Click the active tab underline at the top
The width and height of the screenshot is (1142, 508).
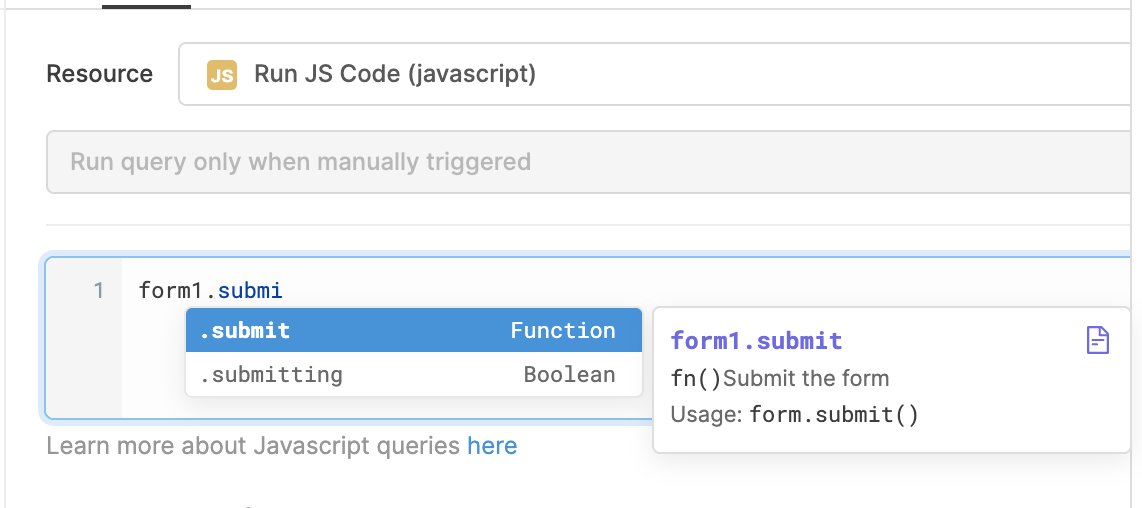click(x=146, y=6)
